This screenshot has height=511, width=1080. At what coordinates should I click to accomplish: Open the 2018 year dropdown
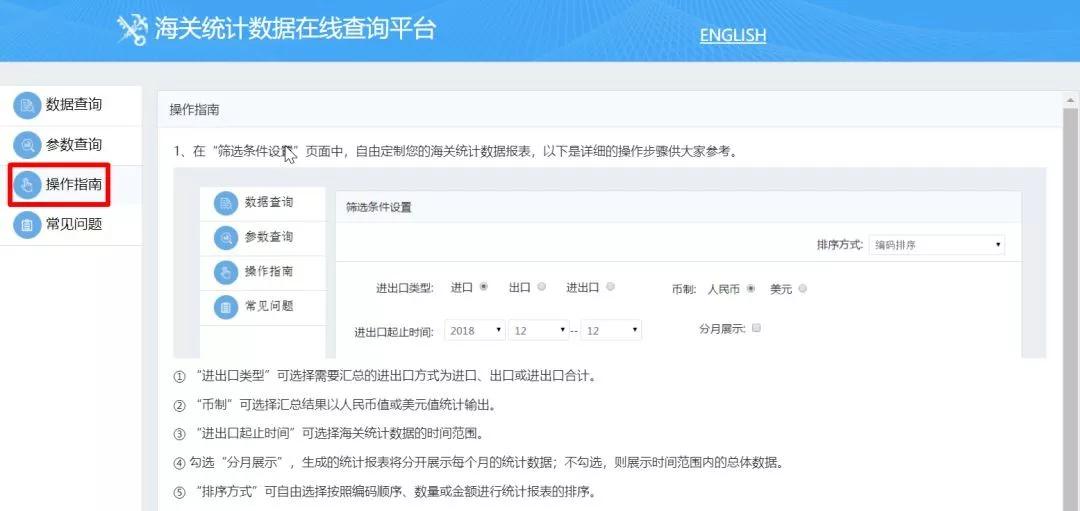coord(475,331)
